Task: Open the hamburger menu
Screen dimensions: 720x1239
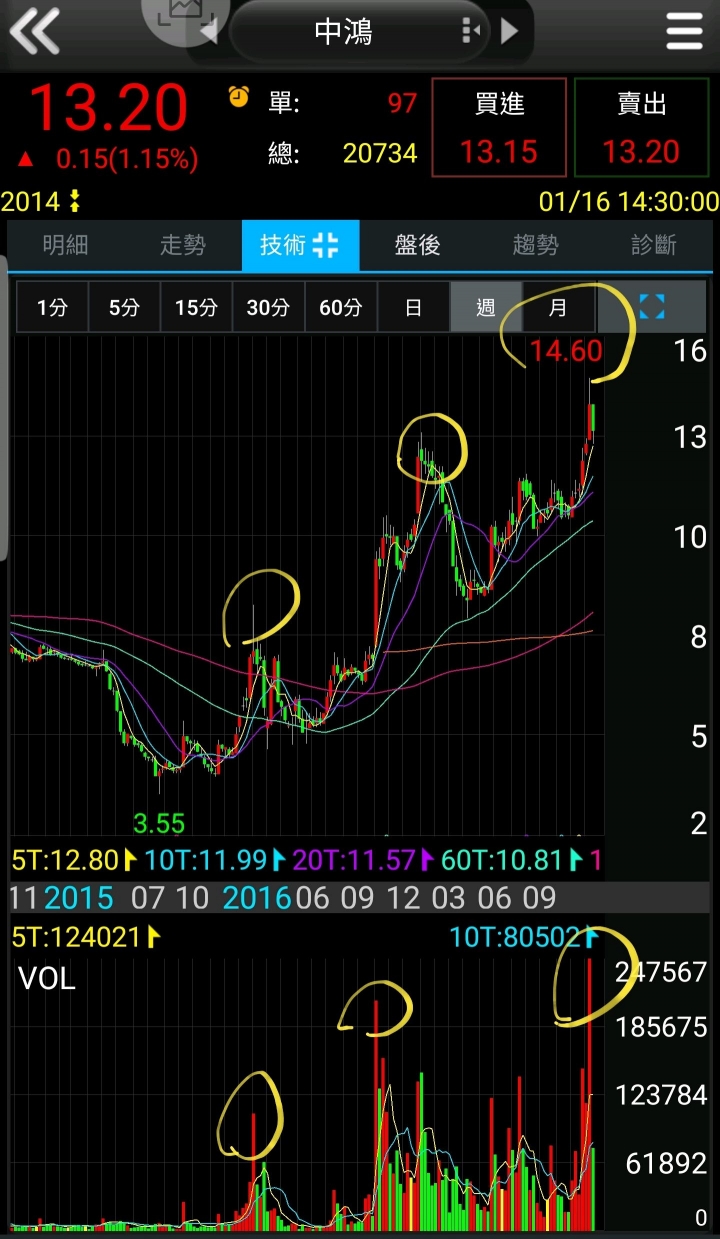Action: [685, 32]
